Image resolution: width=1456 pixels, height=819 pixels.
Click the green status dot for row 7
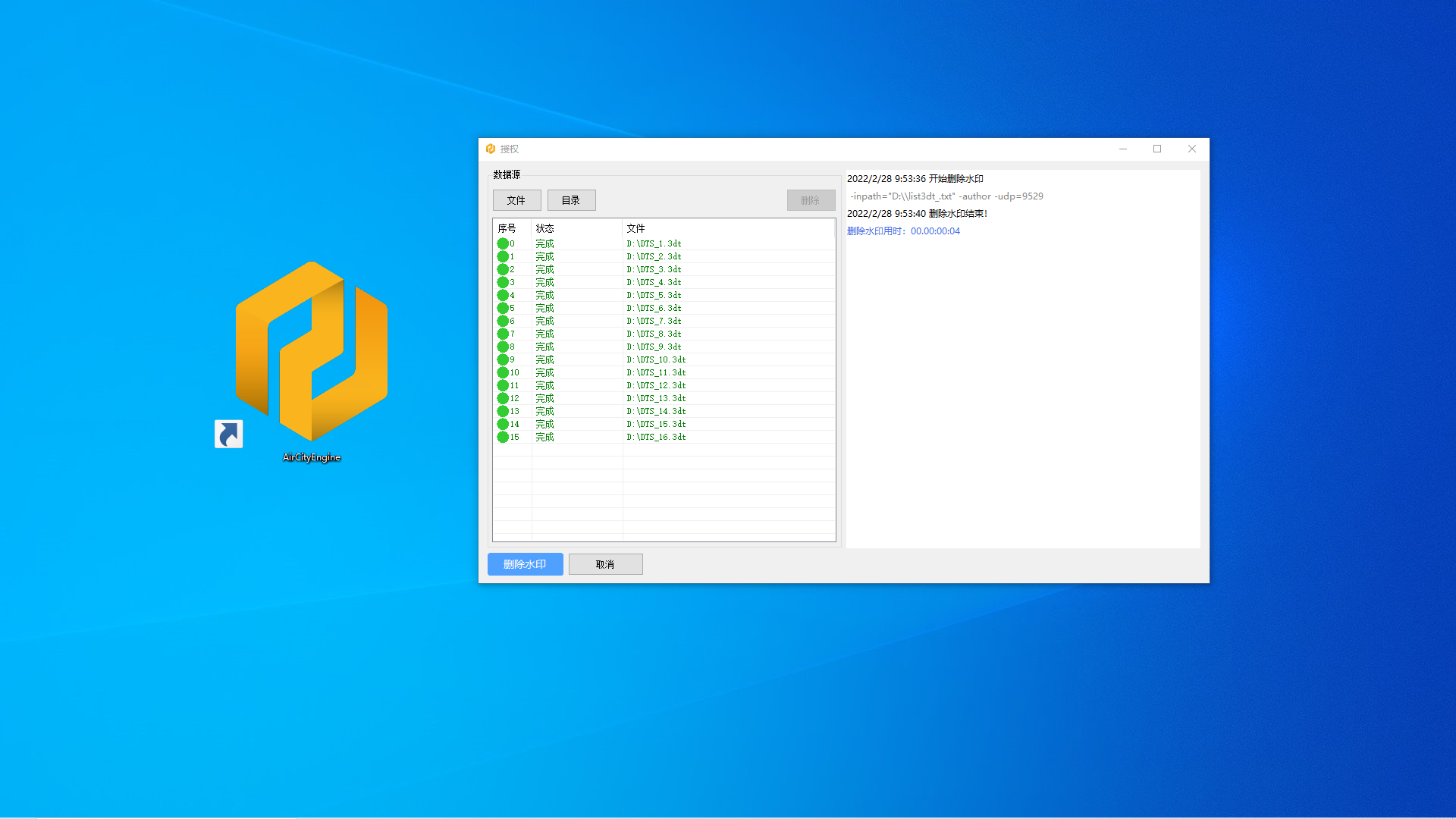tap(503, 334)
